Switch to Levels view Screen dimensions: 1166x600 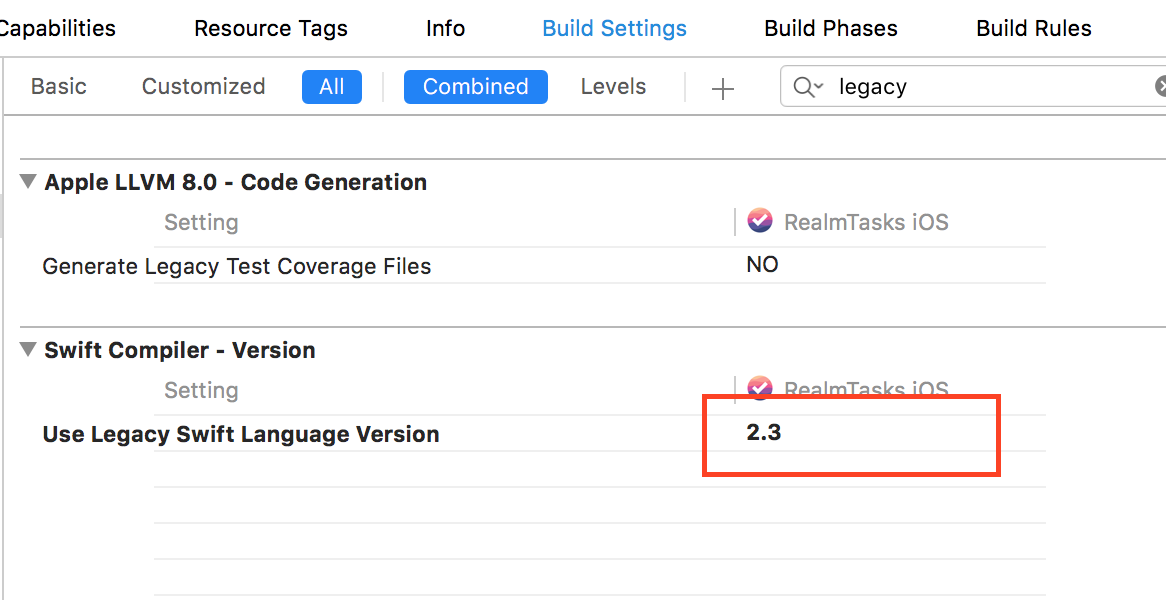point(613,87)
